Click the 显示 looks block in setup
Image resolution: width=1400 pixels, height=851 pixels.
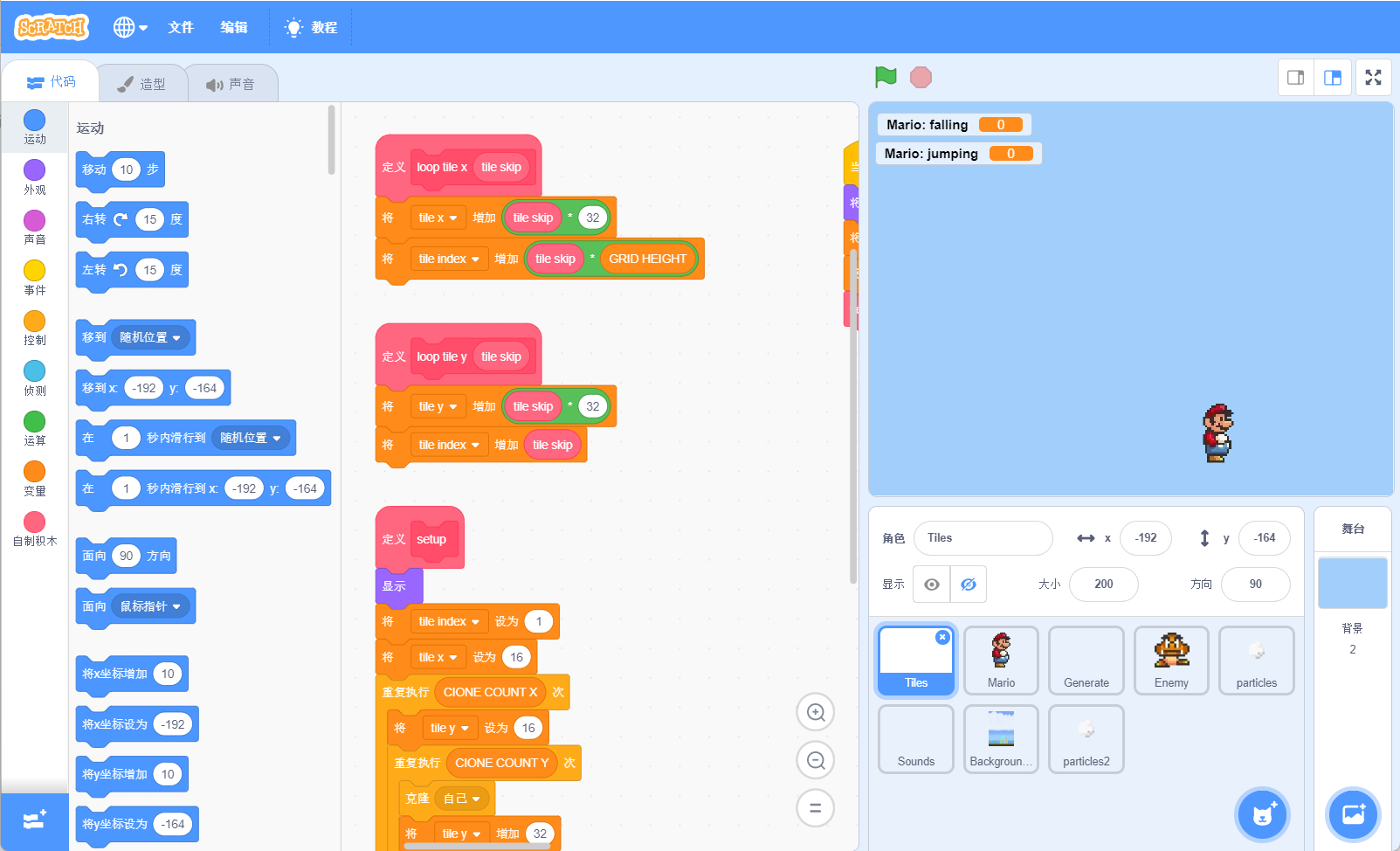pos(399,586)
